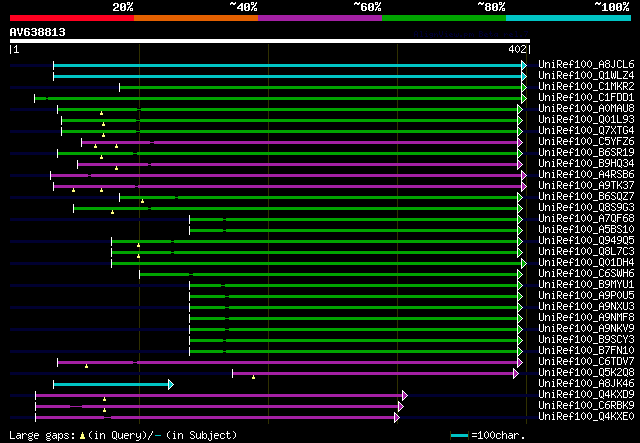Click the yellow gap marker under the B6SQZ7 bar
The width and height of the screenshot is (640, 443).
click(x=142, y=201)
